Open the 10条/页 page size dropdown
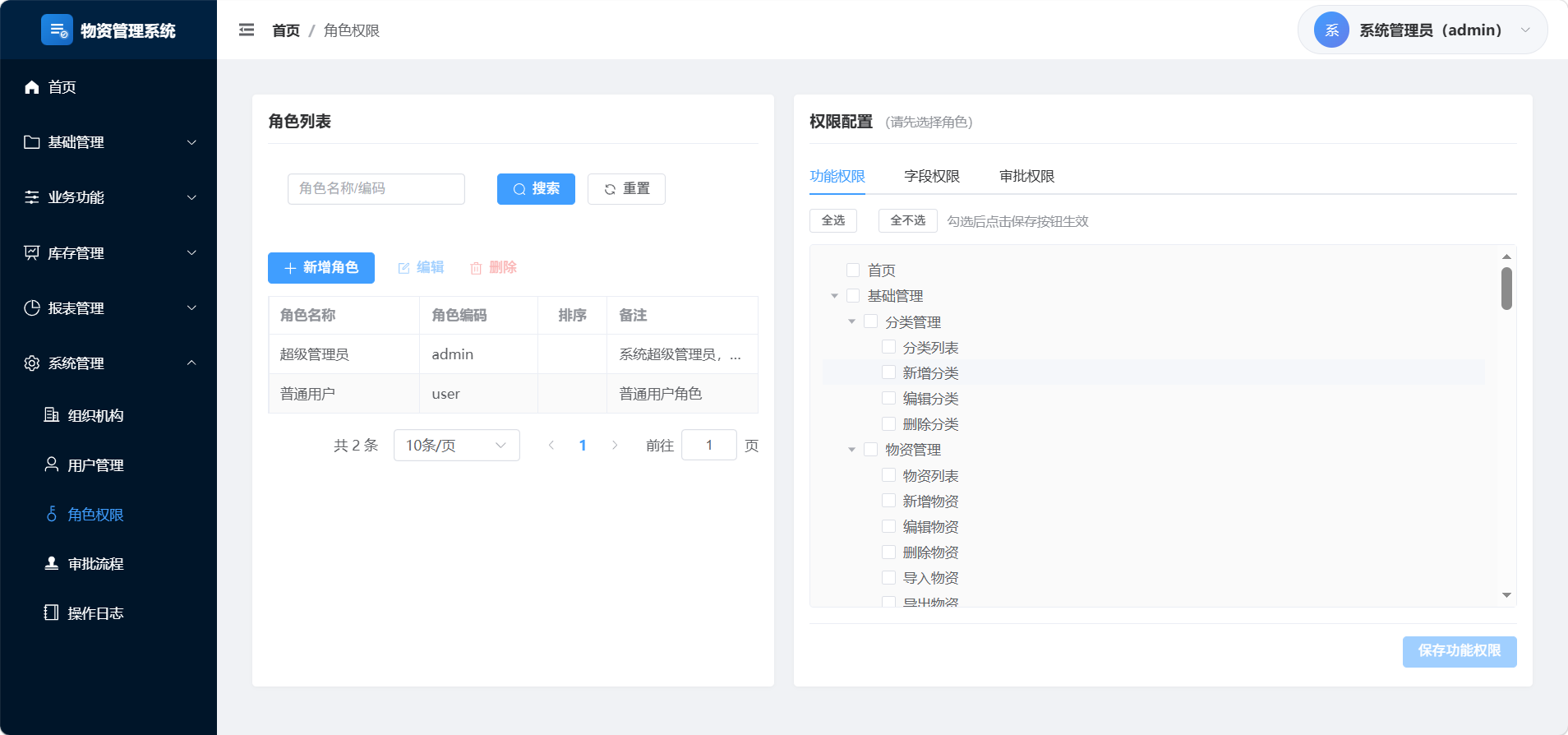The image size is (1568, 735). coord(456,445)
